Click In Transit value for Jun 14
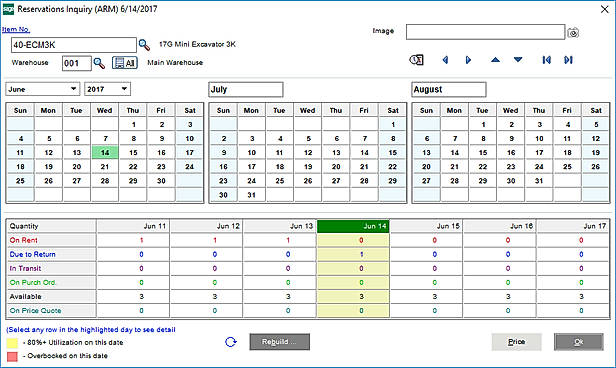 (x=353, y=268)
